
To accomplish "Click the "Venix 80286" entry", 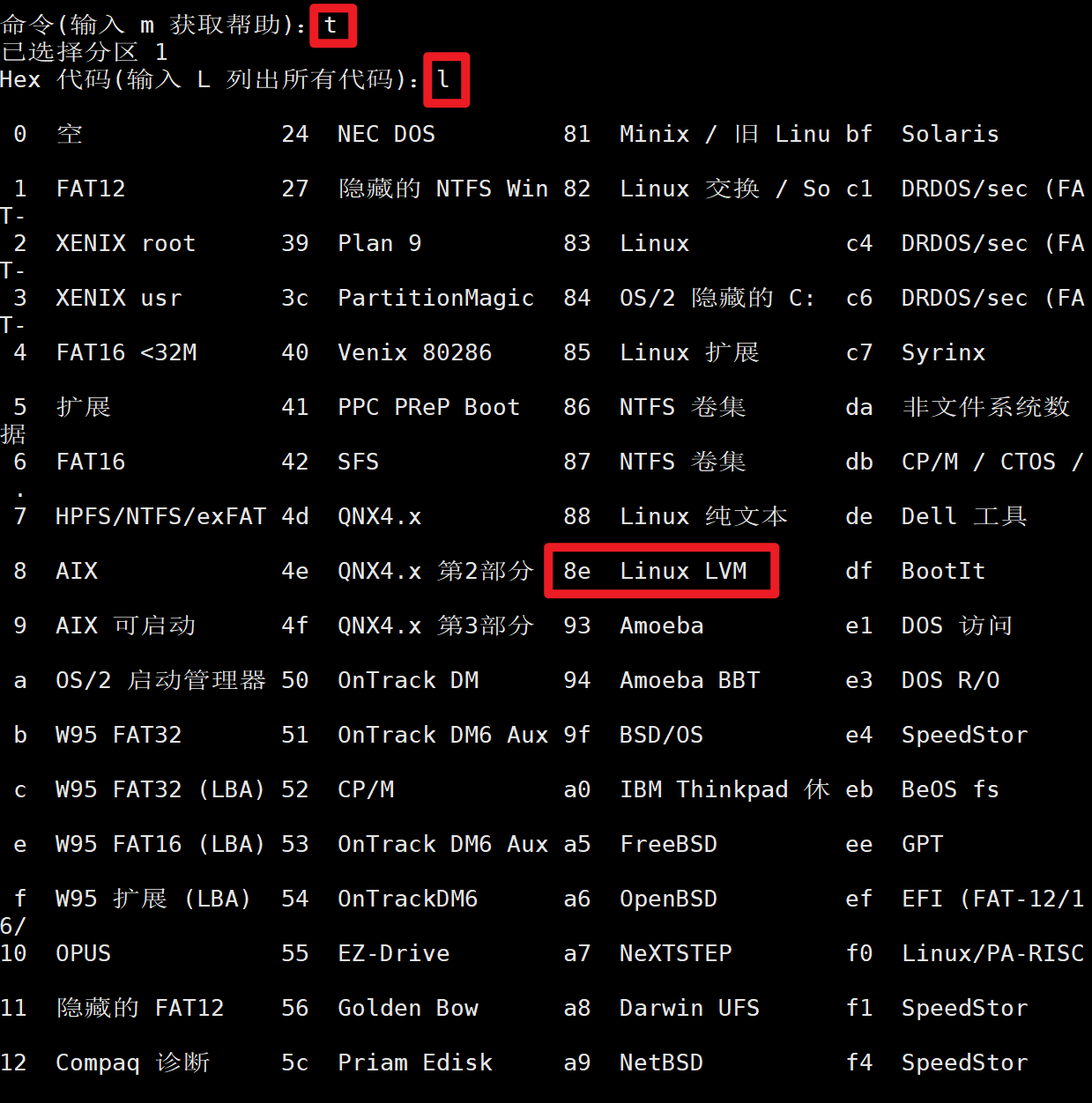I will (x=415, y=352).
